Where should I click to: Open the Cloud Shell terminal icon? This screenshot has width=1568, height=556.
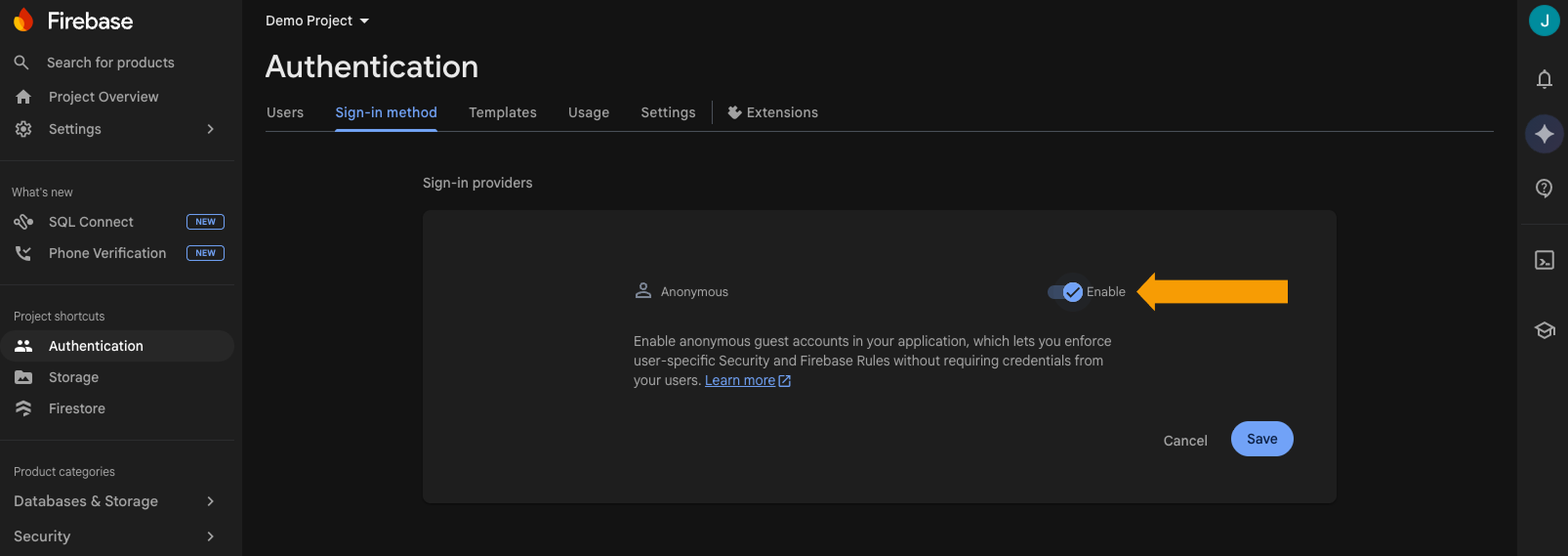pyautogui.click(x=1545, y=260)
